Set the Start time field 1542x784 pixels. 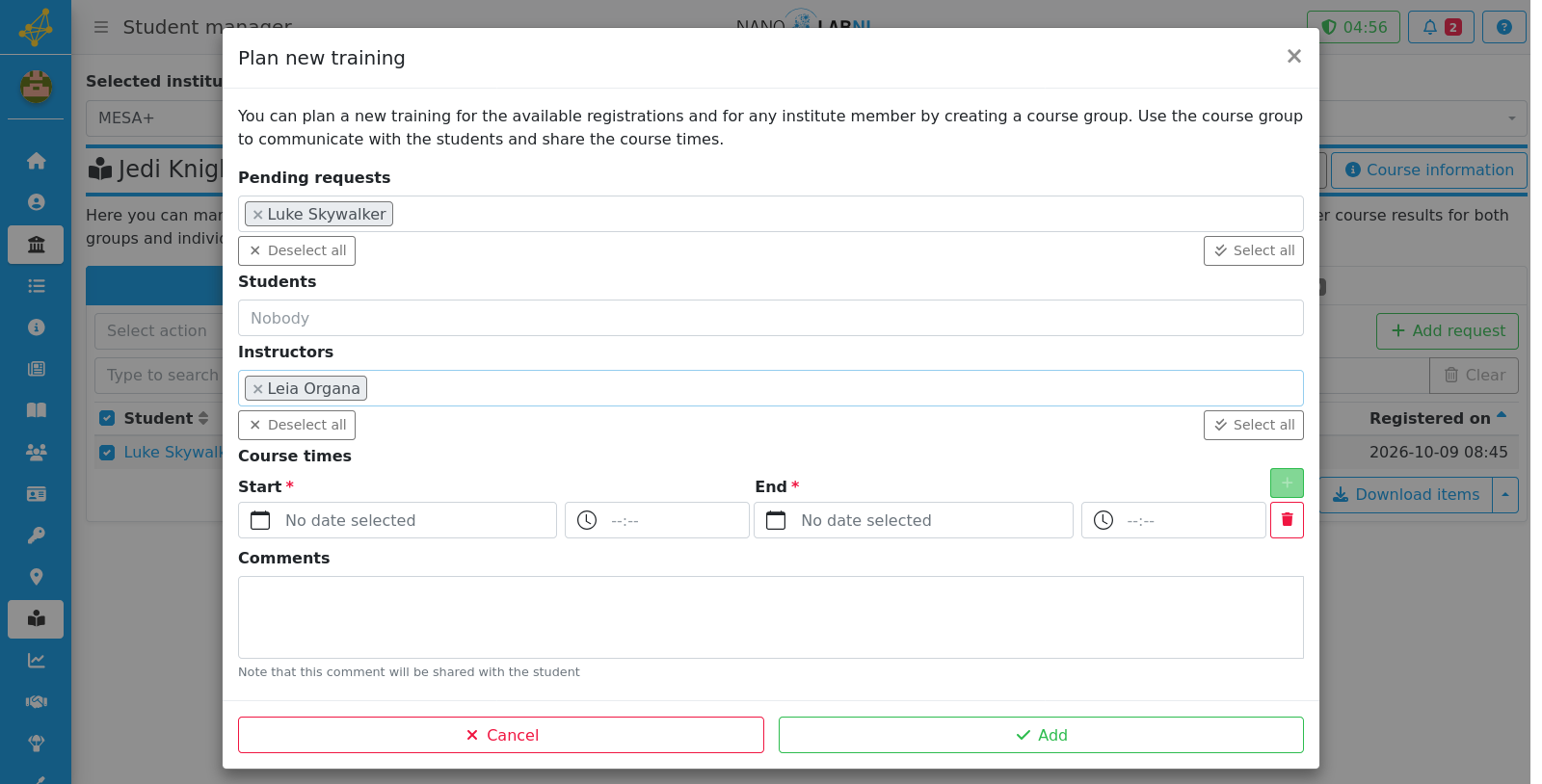(x=656, y=520)
